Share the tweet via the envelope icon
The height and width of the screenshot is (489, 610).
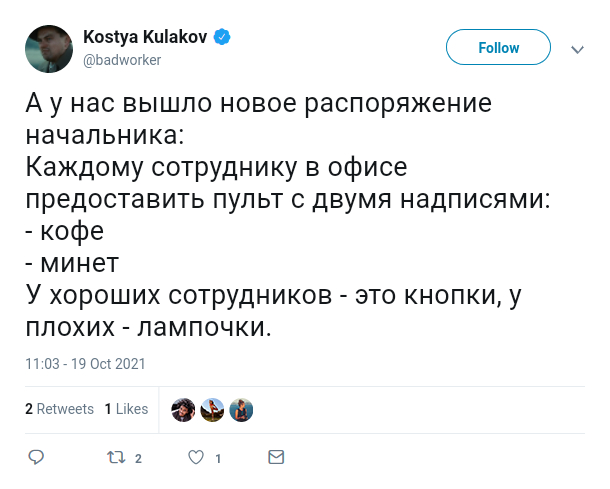coord(277,457)
